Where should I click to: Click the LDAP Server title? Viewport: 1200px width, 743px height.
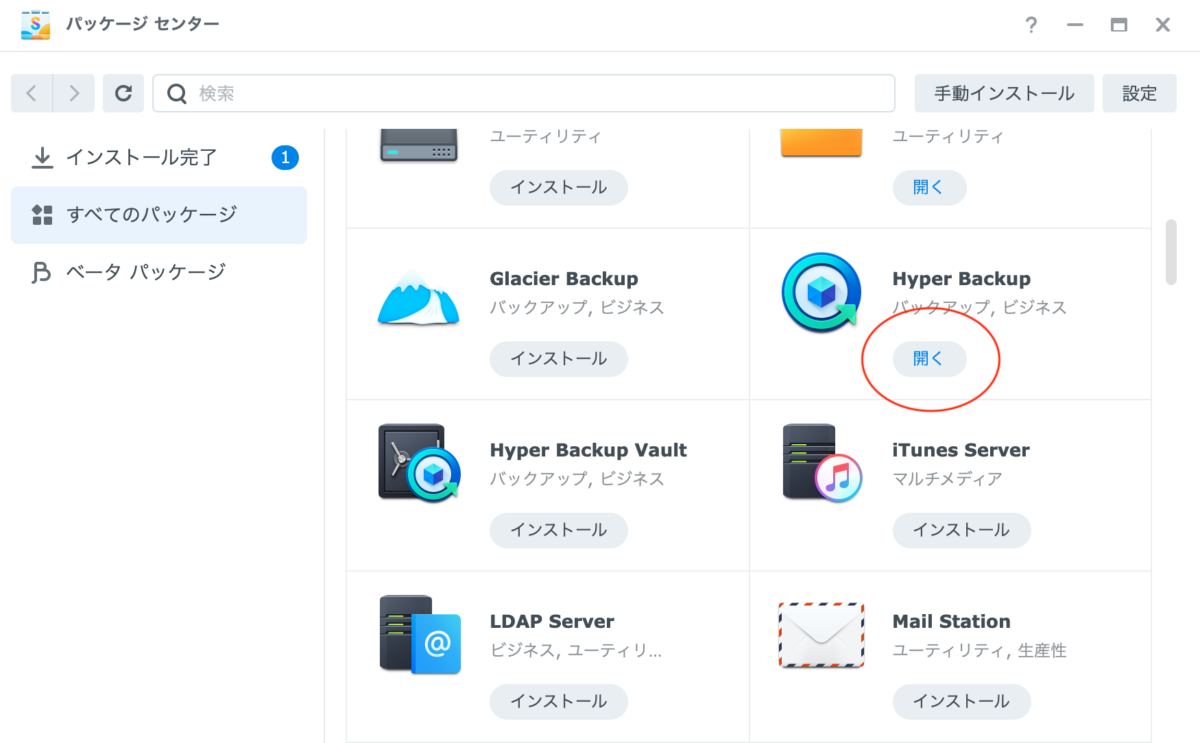pyautogui.click(x=552, y=621)
